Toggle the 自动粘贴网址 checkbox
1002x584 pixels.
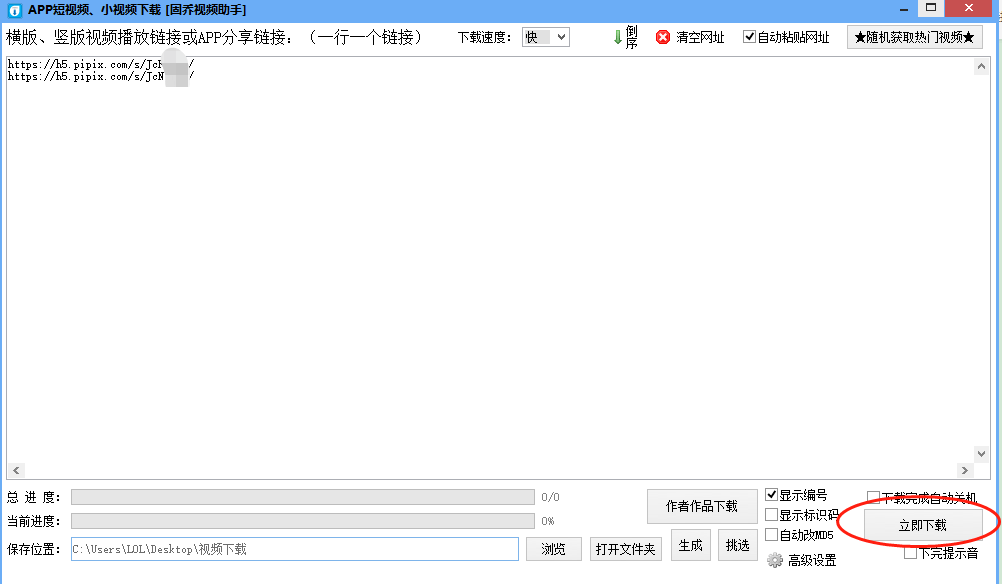(749, 36)
